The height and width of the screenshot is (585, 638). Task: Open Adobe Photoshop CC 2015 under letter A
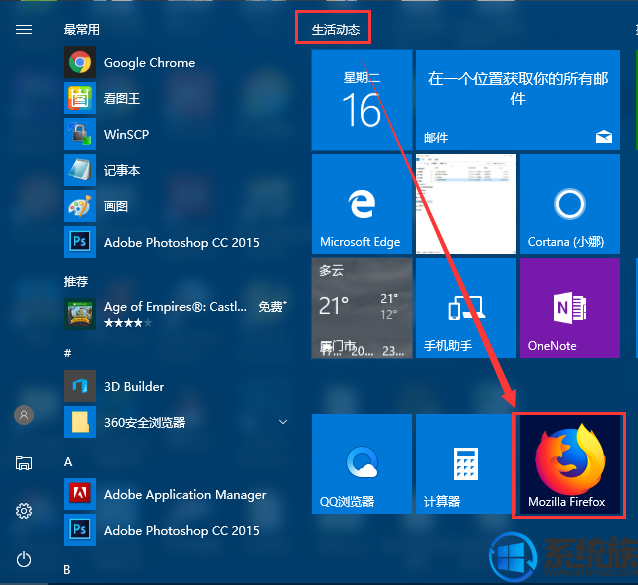177,530
